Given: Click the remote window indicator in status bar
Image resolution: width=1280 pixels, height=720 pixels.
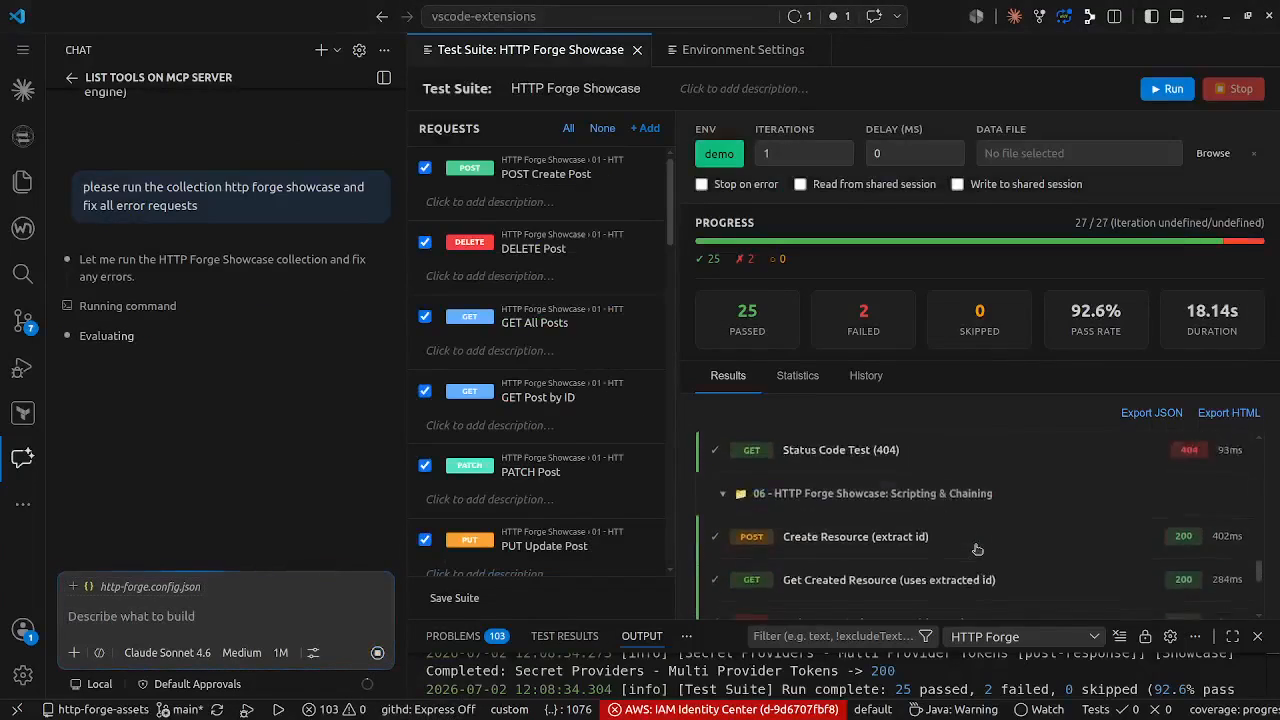Looking at the screenshot, I should tap(16, 710).
